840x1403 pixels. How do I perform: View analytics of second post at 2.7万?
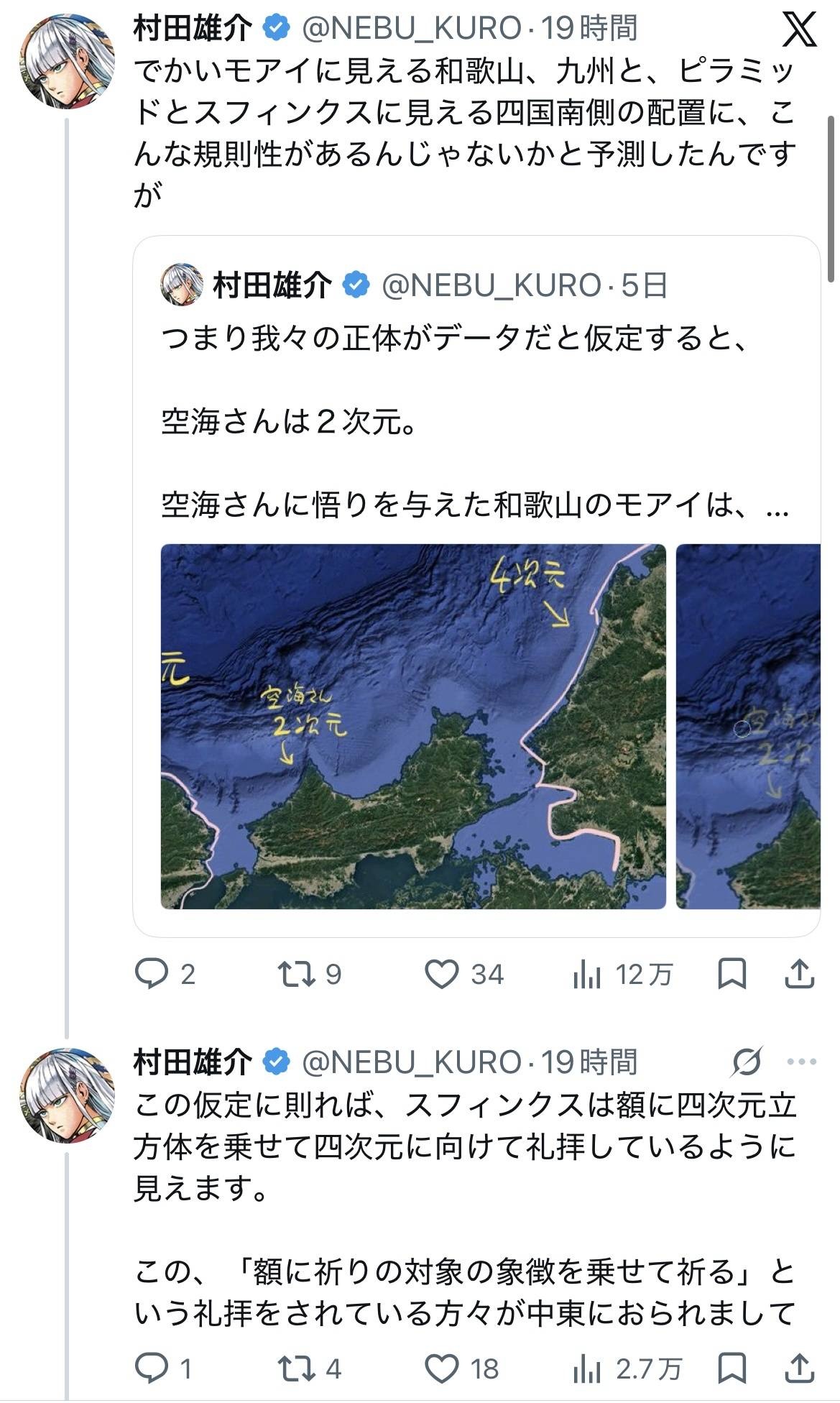pyautogui.click(x=627, y=1368)
